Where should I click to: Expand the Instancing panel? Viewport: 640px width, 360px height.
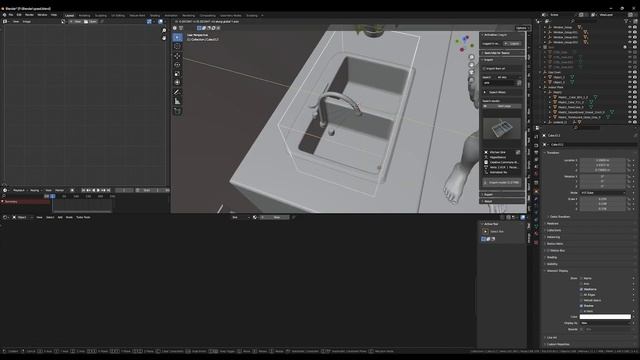[x=553, y=237]
